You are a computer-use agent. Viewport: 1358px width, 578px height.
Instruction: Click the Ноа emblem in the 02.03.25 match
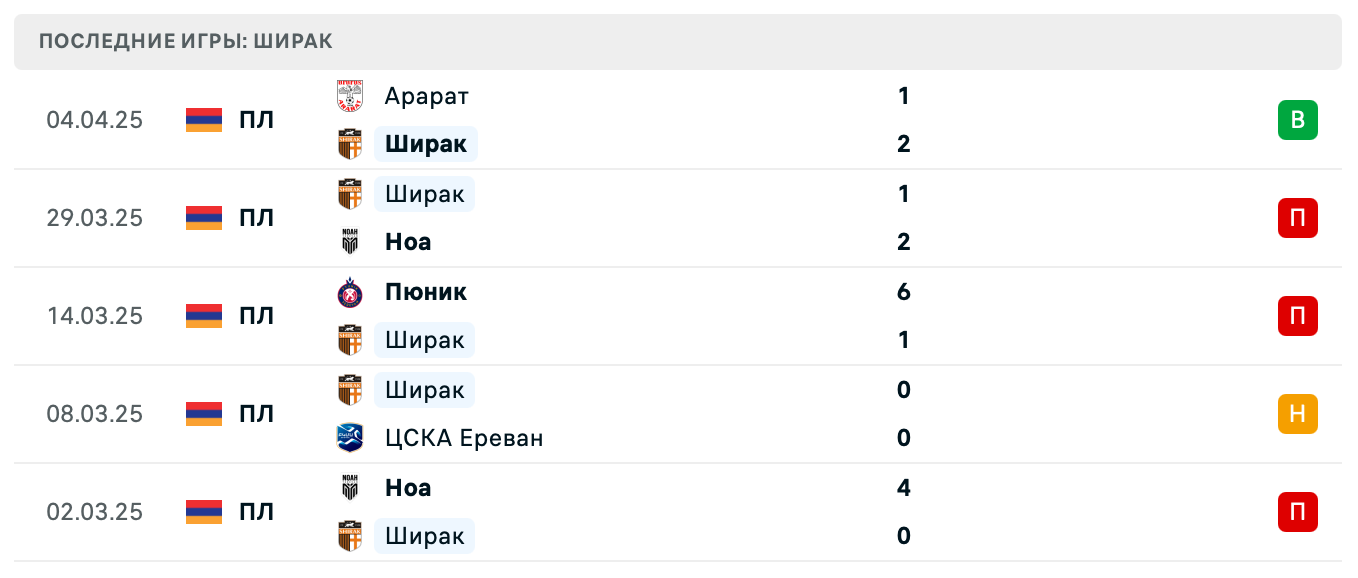349,488
